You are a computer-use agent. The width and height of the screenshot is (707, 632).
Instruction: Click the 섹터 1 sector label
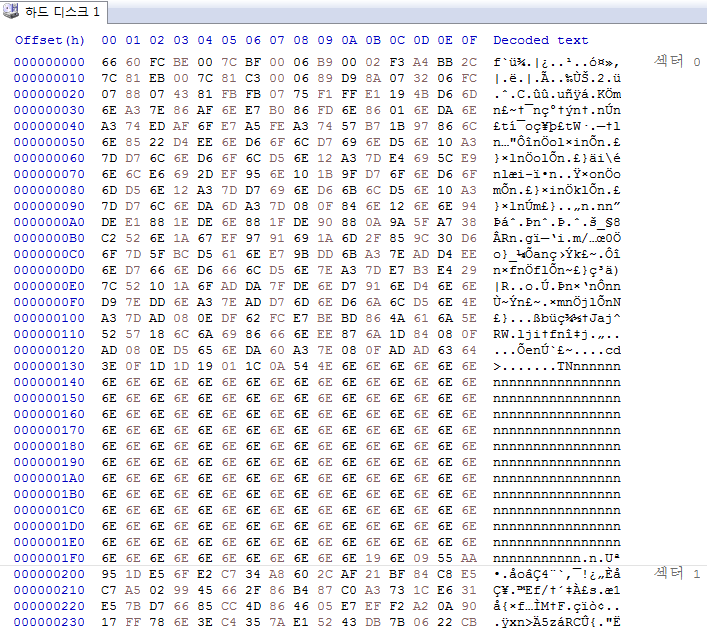click(x=678, y=573)
